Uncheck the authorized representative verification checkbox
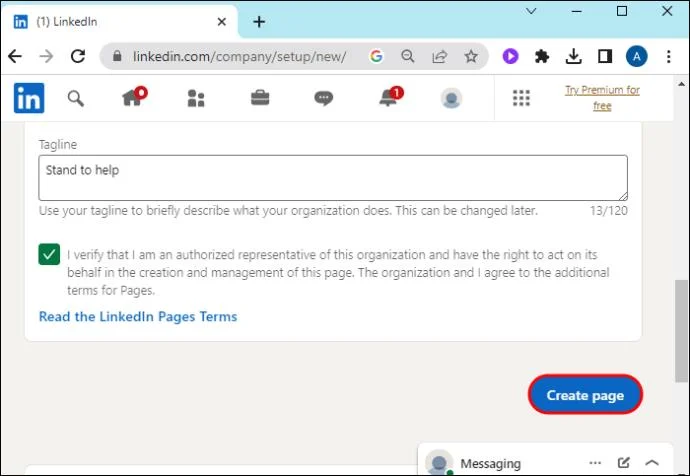Image resolution: width=690 pixels, height=476 pixels. coord(49,254)
